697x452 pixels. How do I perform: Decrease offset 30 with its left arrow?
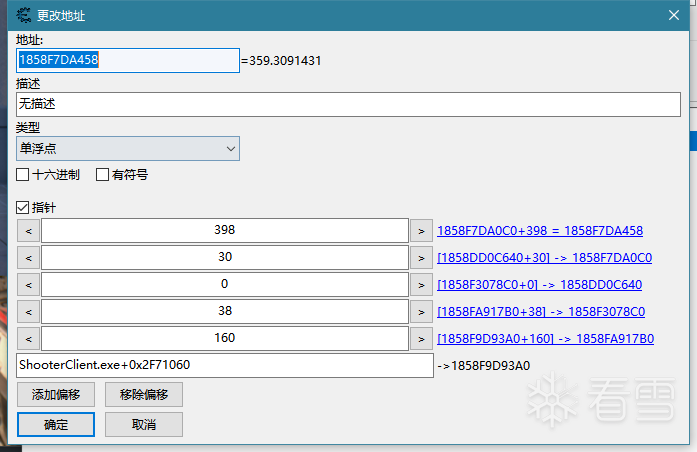[28, 258]
